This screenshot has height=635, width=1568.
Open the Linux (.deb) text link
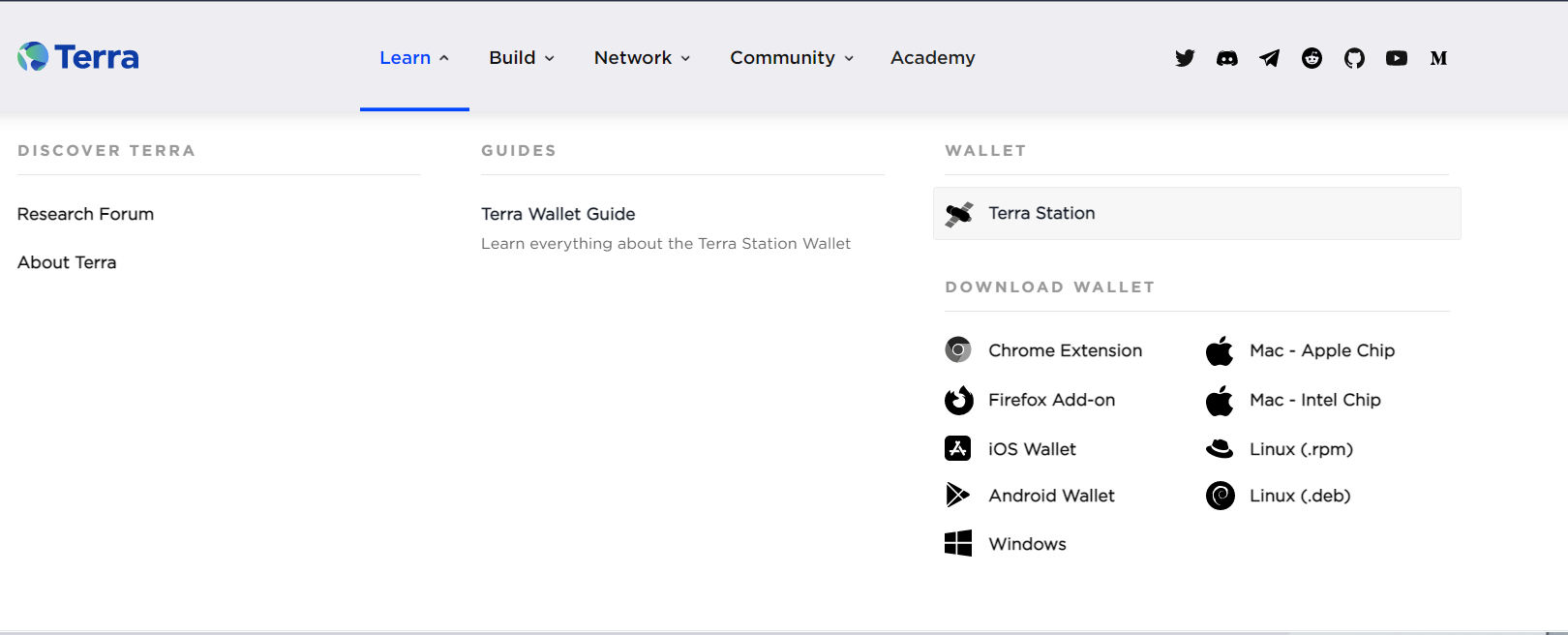1300,496
